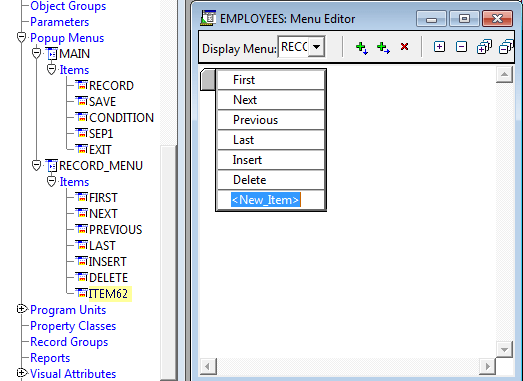Open the Display Menu dropdown

pos(316,47)
